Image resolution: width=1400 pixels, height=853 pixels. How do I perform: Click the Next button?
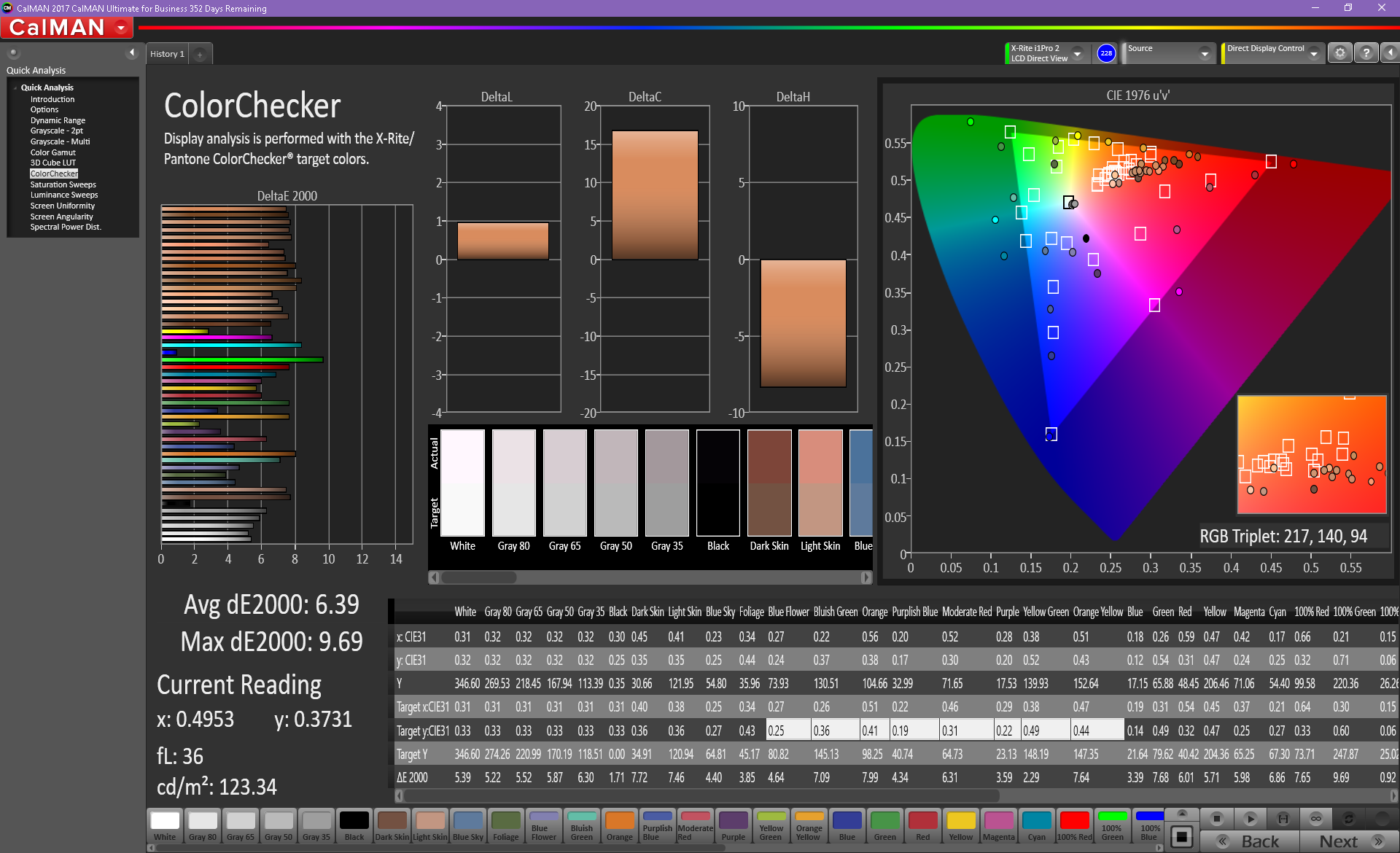coord(1348,841)
